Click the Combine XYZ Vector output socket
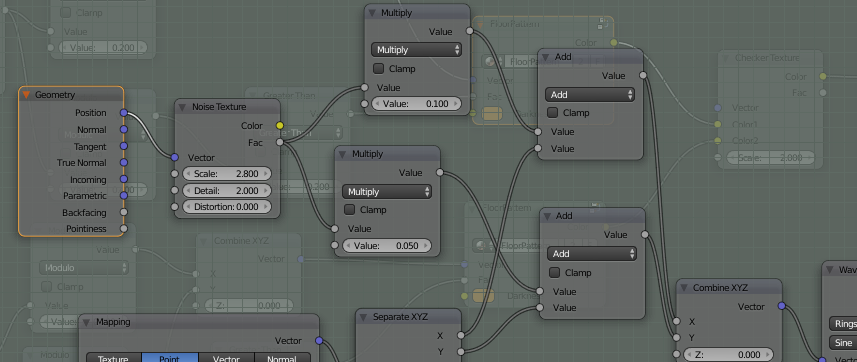This screenshot has height=362, width=857. coord(782,306)
